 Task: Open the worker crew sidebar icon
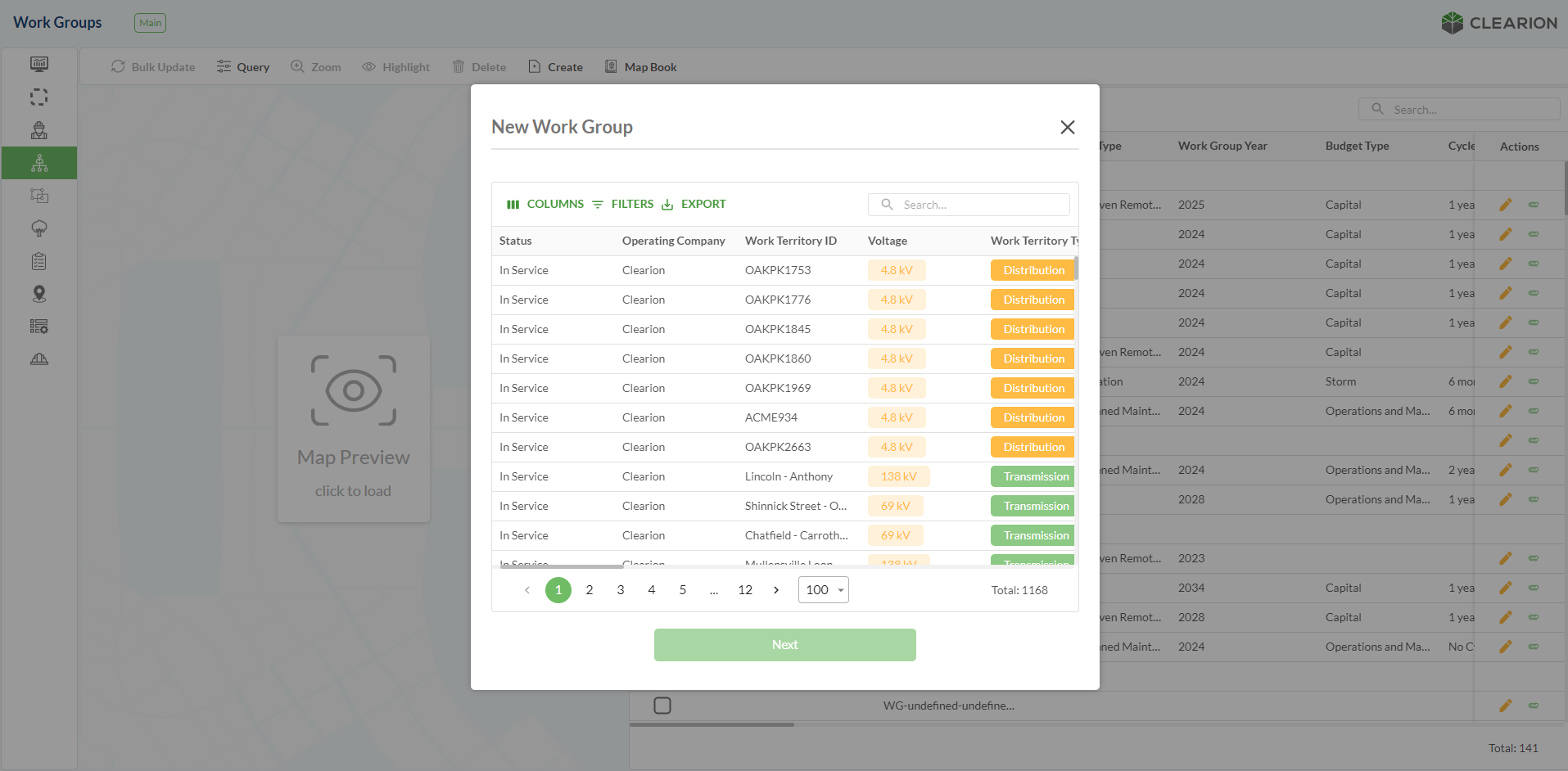click(38, 130)
